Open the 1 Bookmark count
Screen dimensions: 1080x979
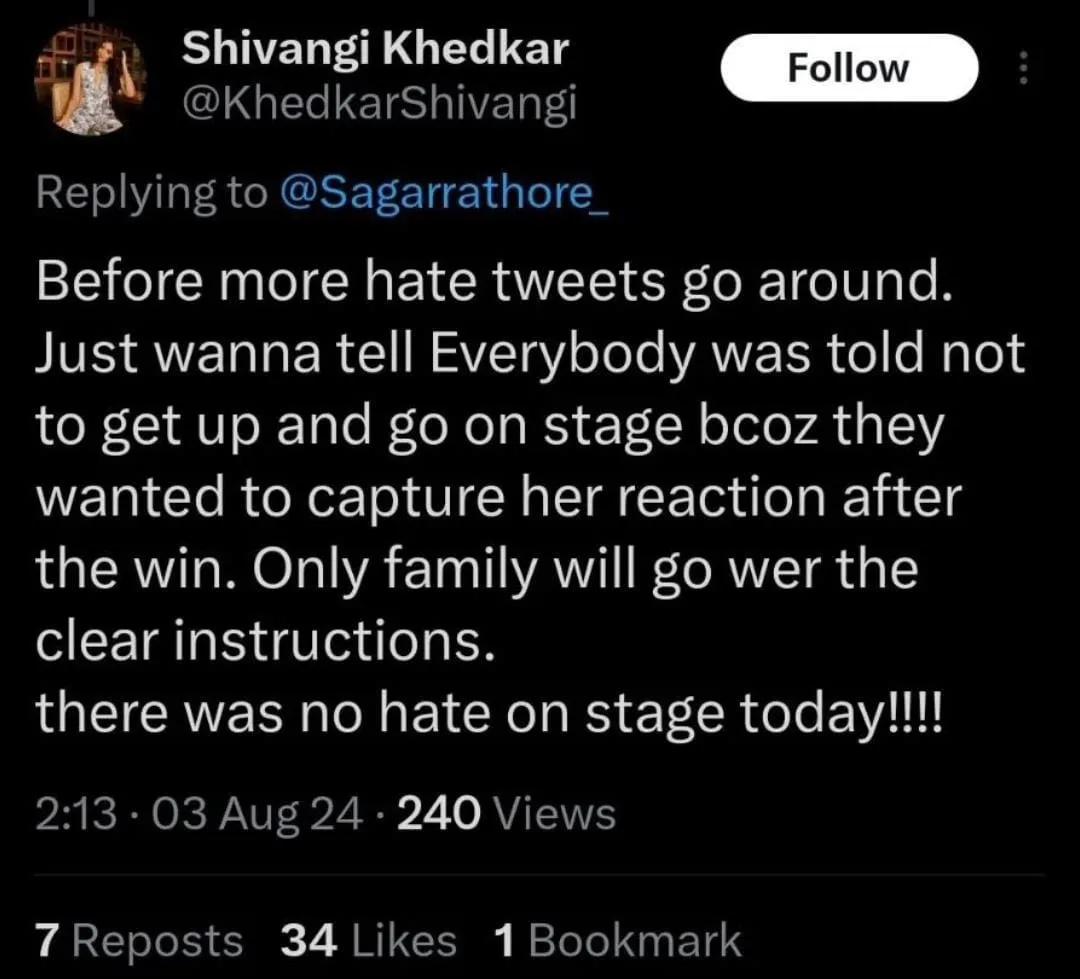pos(618,940)
